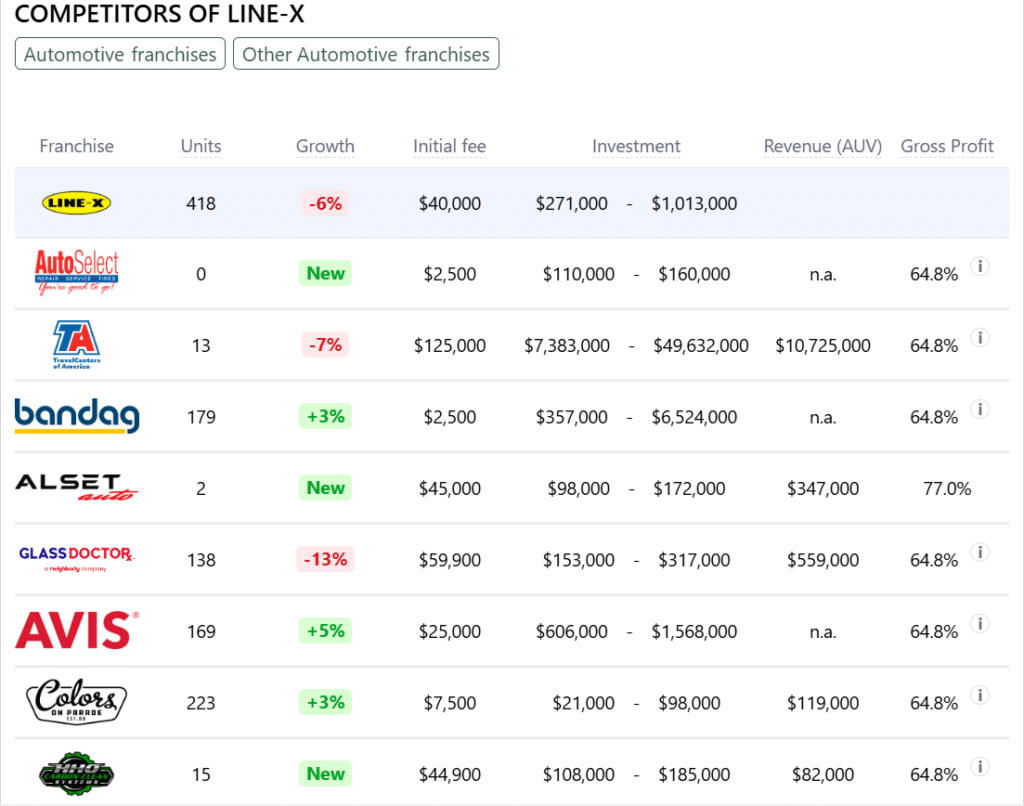Open the Automotive franchises tag

pyautogui.click(x=120, y=54)
